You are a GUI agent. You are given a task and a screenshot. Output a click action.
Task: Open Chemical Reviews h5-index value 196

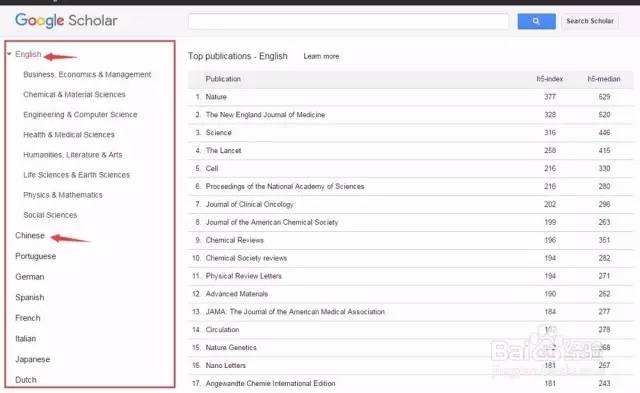click(x=550, y=240)
